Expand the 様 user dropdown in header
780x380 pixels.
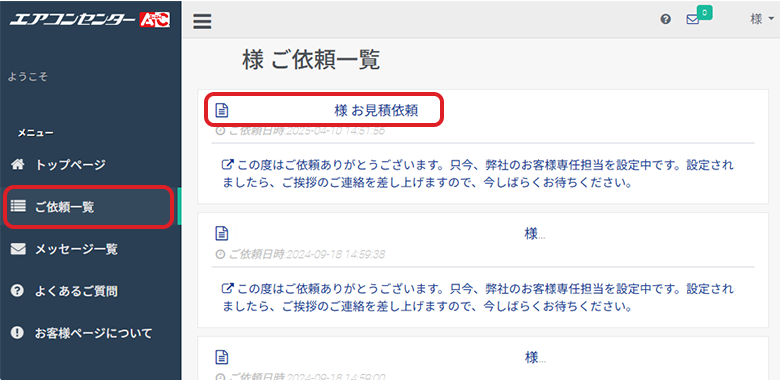coord(762,19)
